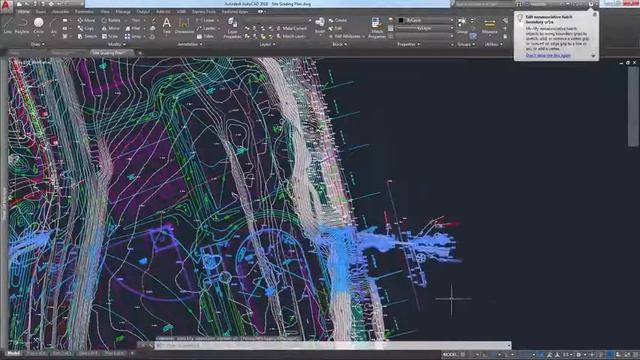The width and height of the screenshot is (640, 360).
Task: Open the layer name dropdown
Action: [x=279, y=20]
